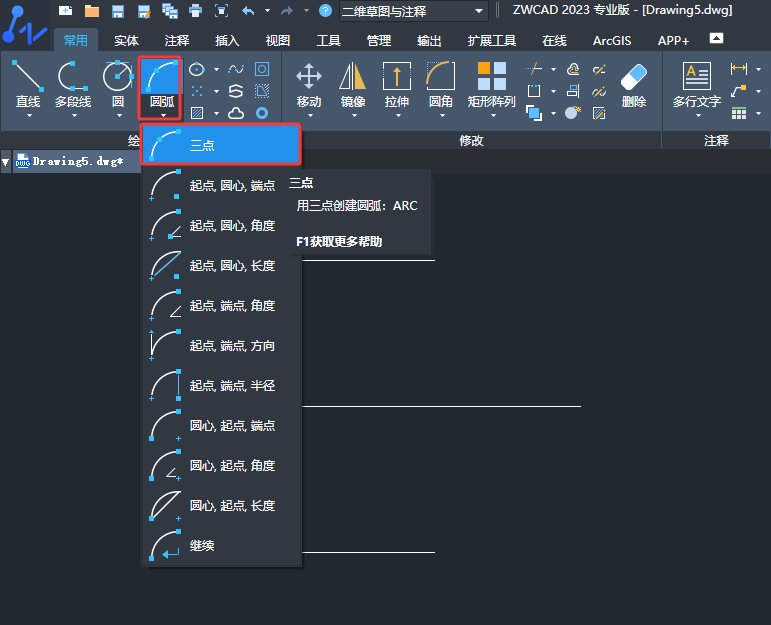Choose 圆心, 起点, 端点 arc option
This screenshot has width=771, height=625.
click(x=221, y=425)
